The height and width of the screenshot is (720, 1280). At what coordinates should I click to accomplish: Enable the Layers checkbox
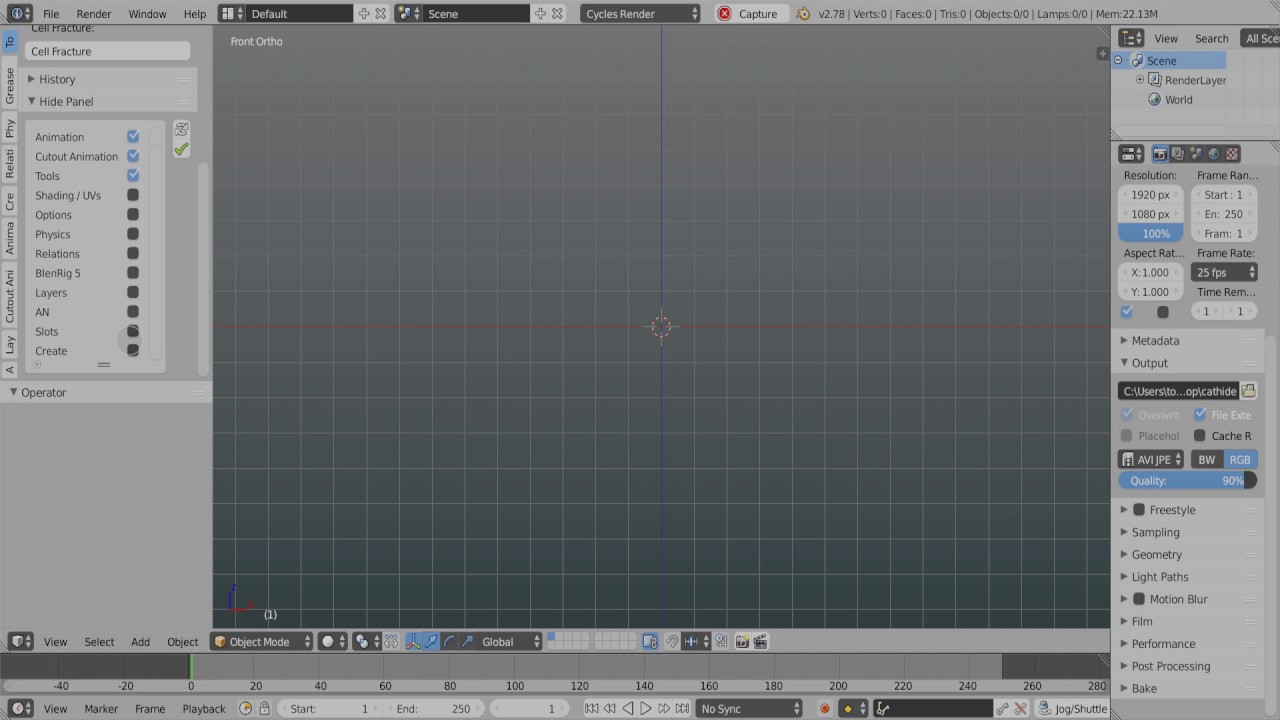pyautogui.click(x=133, y=292)
